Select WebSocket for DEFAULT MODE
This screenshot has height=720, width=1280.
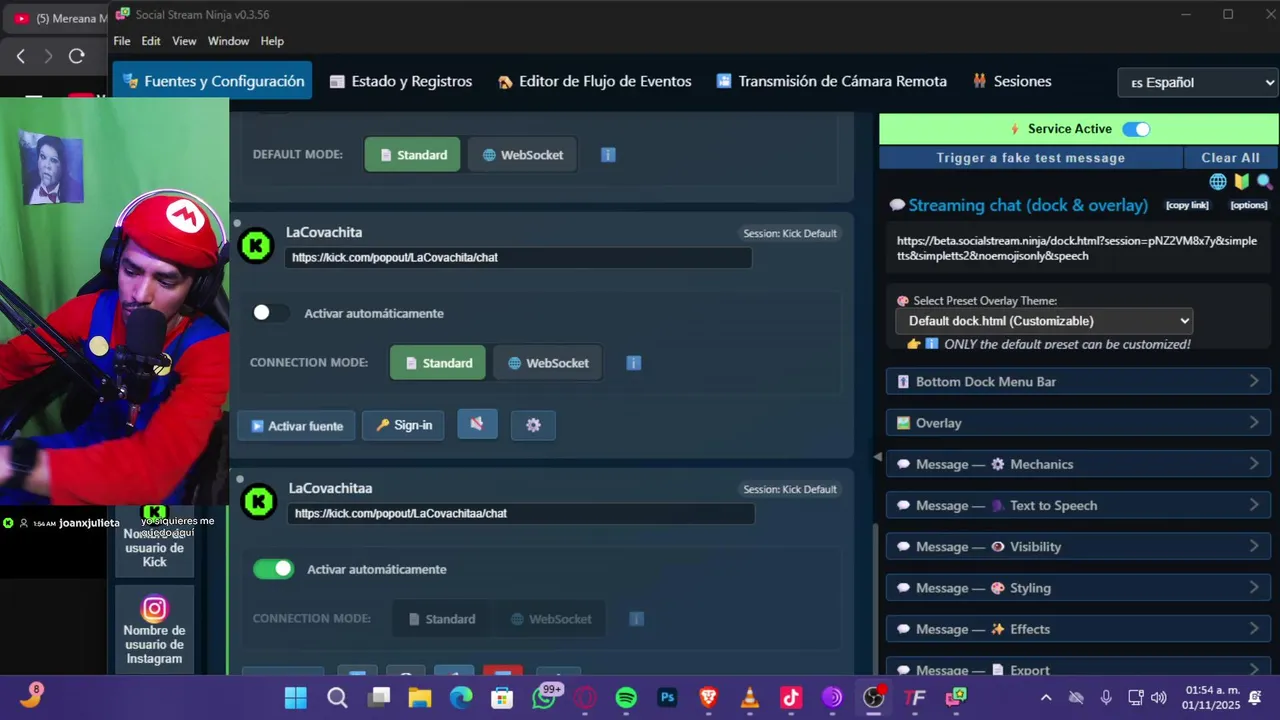(x=521, y=155)
